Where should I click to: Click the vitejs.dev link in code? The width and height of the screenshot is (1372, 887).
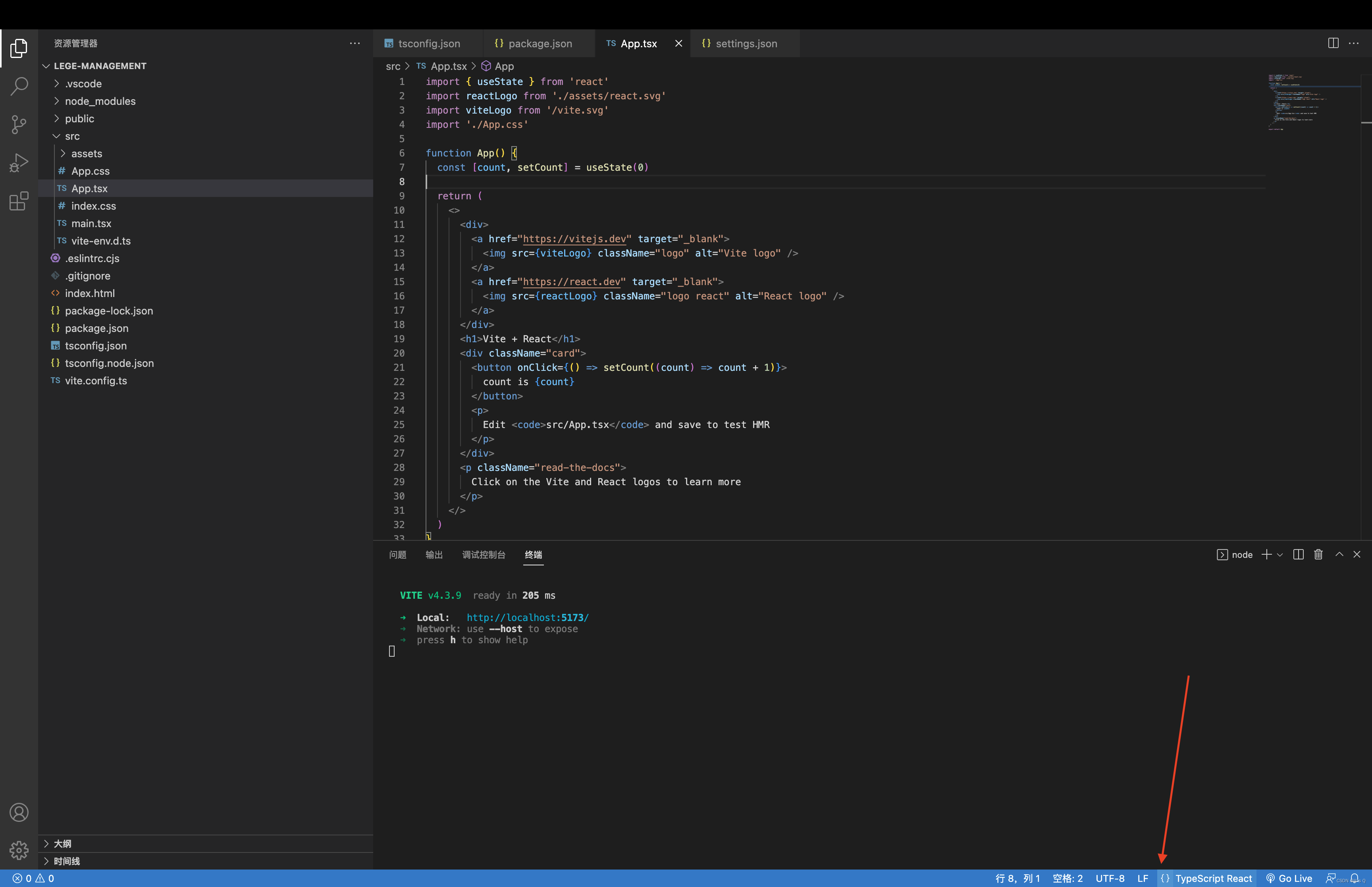[x=574, y=239]
